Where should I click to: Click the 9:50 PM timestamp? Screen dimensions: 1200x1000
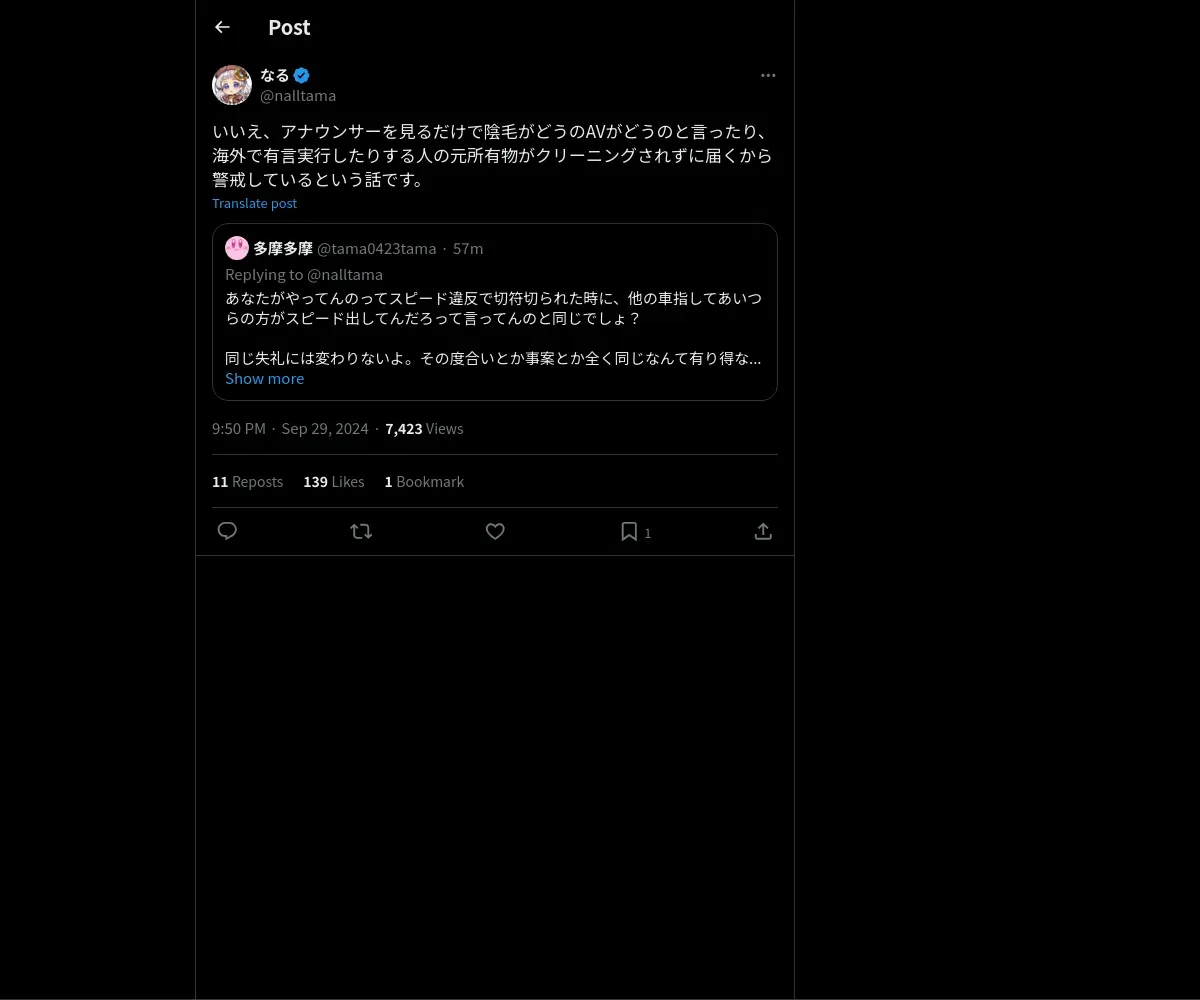coord(239,428)
